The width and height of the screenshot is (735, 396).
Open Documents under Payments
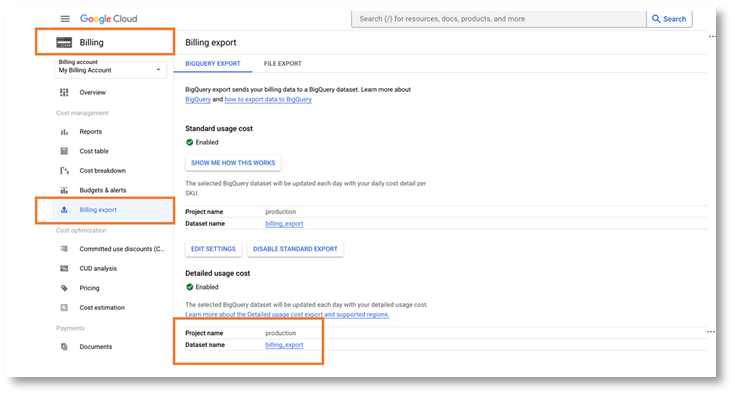click(x=96, y=347)
